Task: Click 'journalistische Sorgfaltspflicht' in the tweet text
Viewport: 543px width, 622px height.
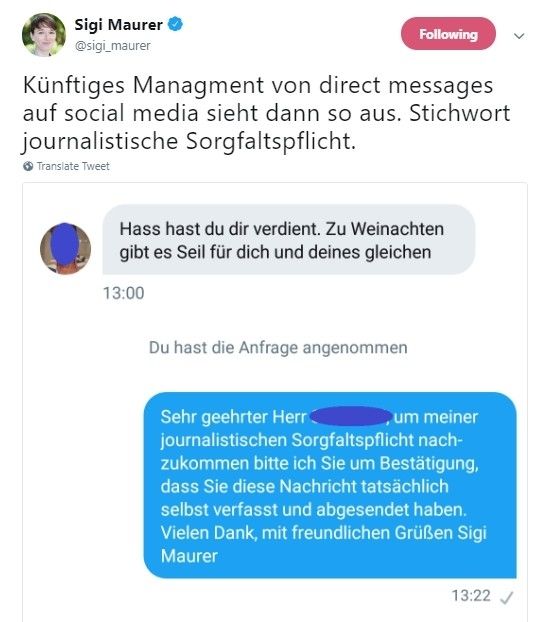Action: click(x=187, y=141)
